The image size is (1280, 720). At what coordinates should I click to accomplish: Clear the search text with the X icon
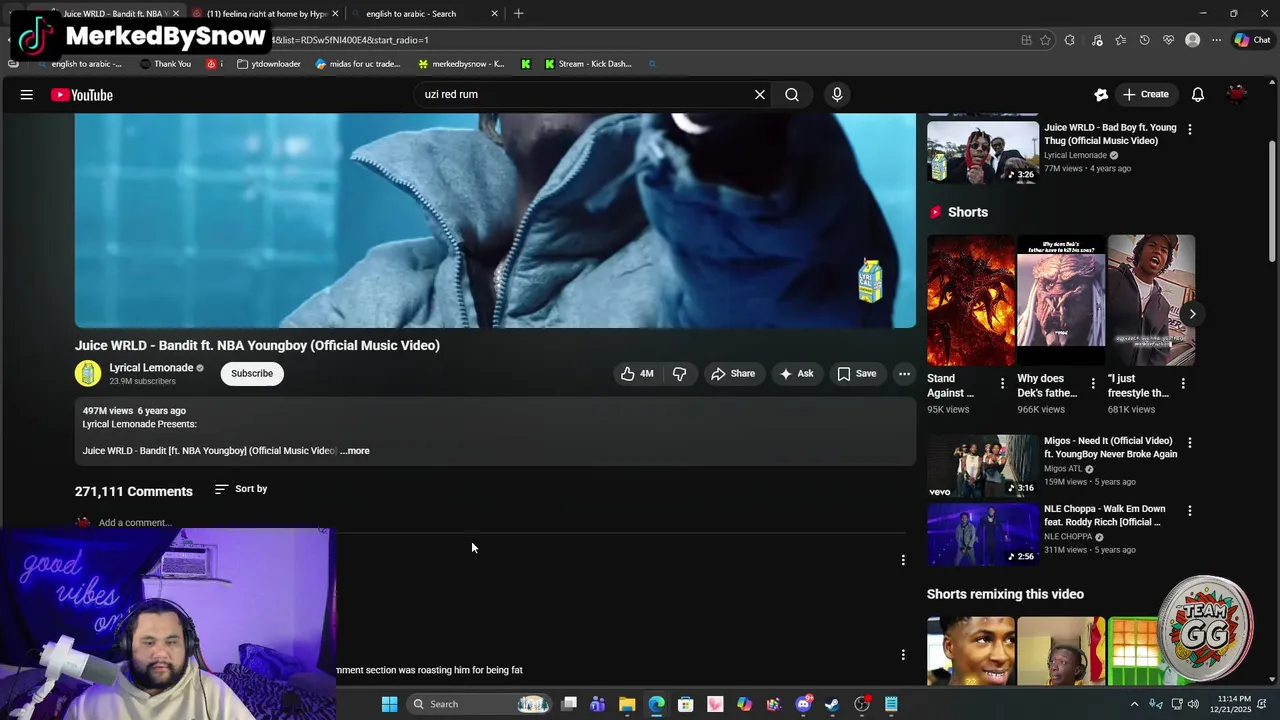coord(760,95)
